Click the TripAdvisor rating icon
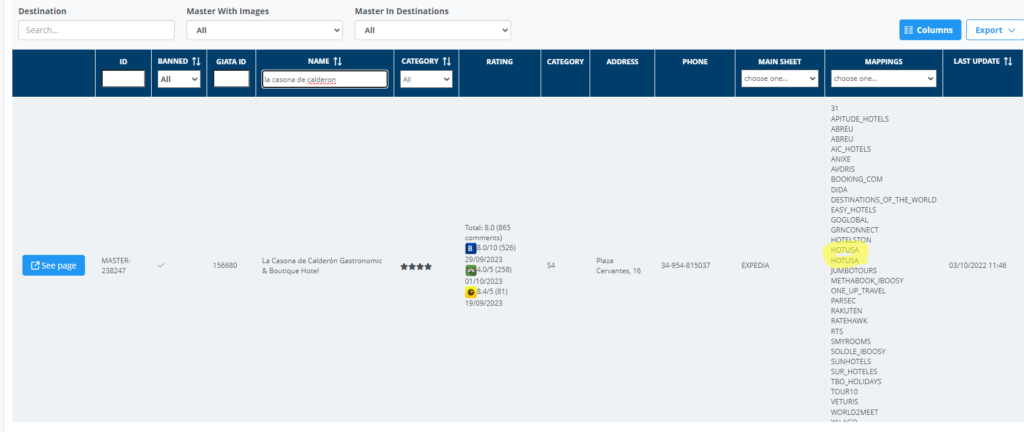The width and height of the screenshot is (1024, 432). 471,270
